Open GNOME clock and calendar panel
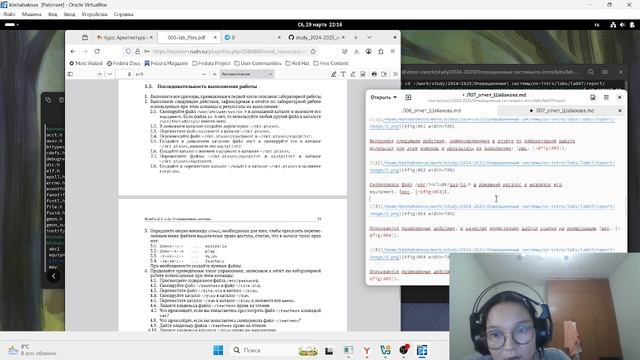Screen dimensions: 640x360 (x=320, y=24)
